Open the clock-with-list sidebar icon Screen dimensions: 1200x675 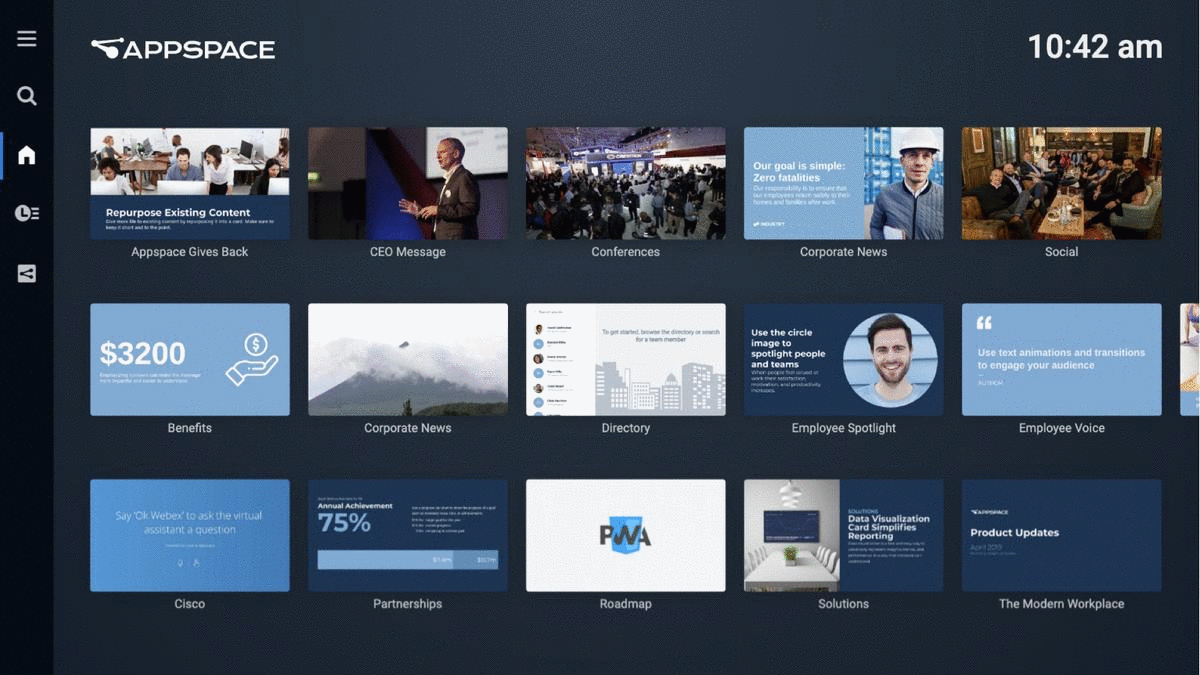tap(27, 213)
